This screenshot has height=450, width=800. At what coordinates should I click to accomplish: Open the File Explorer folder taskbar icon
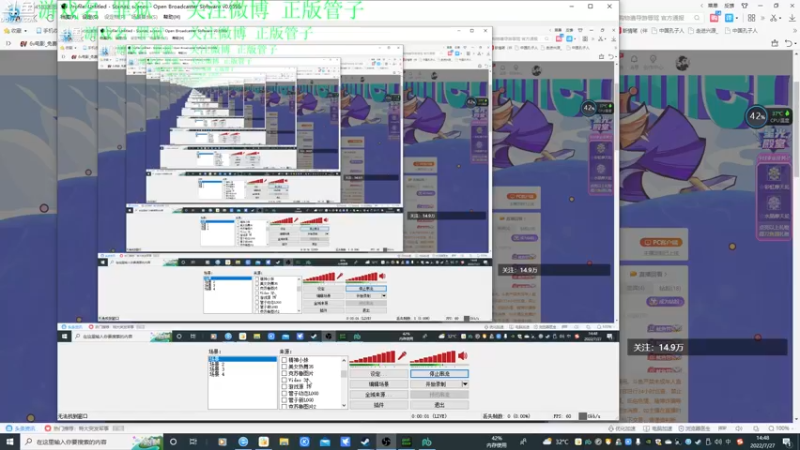pyautogui.click(x=284, y=441)
